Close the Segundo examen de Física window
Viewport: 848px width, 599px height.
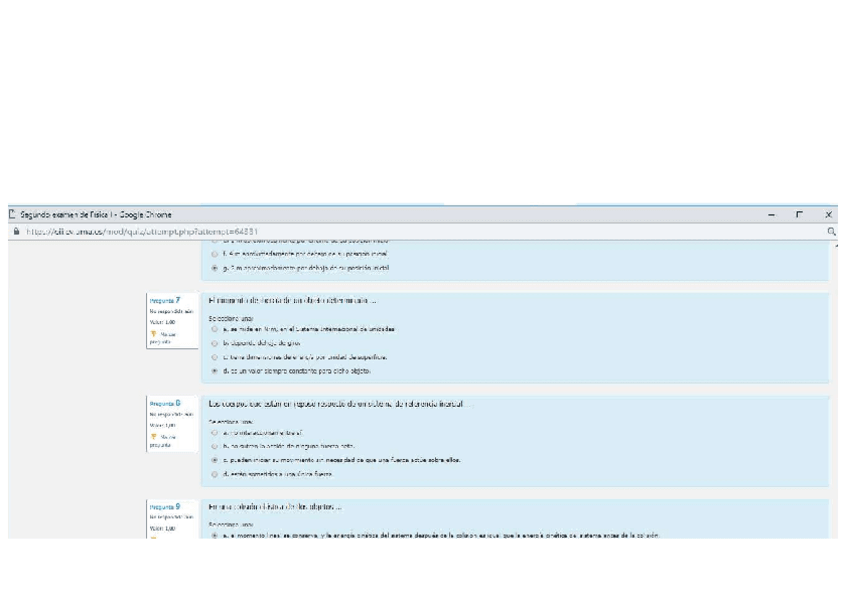829,214
